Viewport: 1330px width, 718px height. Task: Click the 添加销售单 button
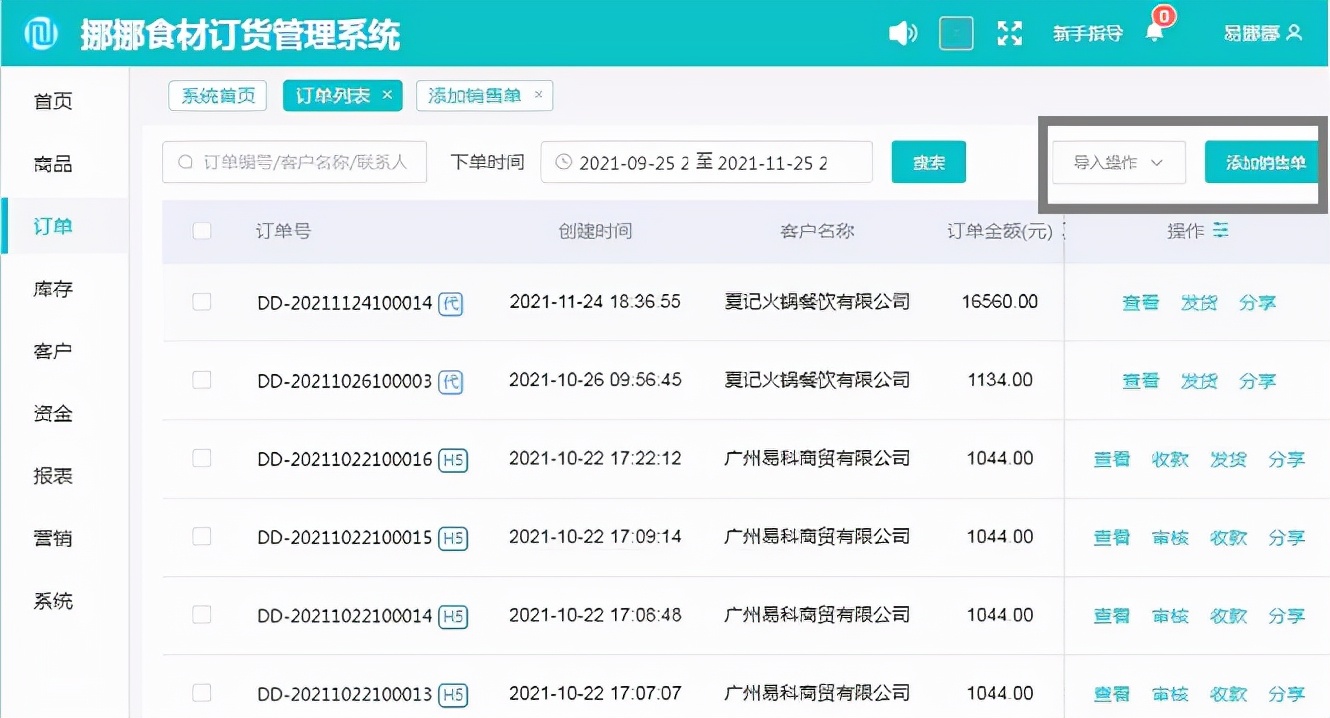(x=1265, y=162)
